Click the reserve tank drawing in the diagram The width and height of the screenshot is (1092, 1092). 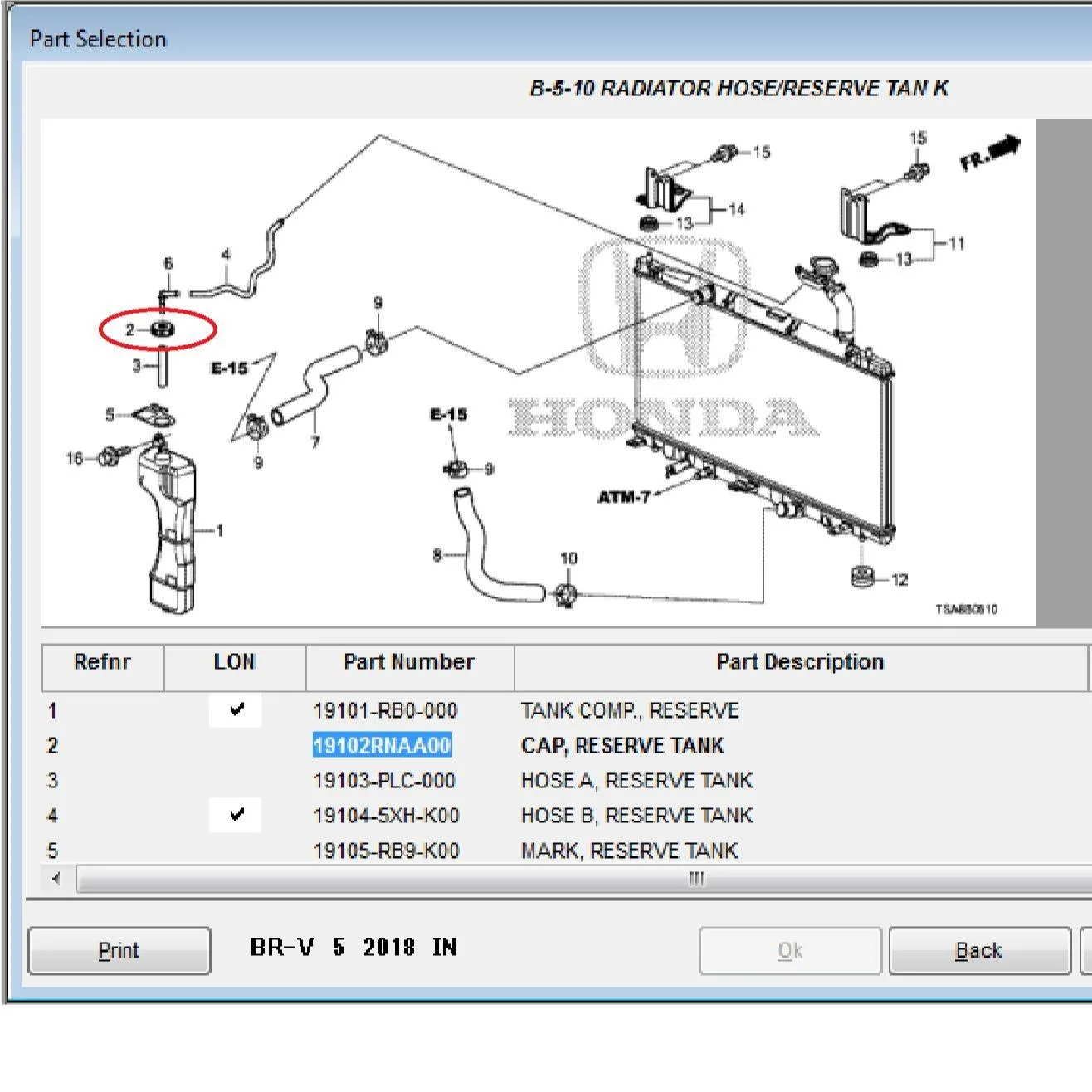coord(169,528)
